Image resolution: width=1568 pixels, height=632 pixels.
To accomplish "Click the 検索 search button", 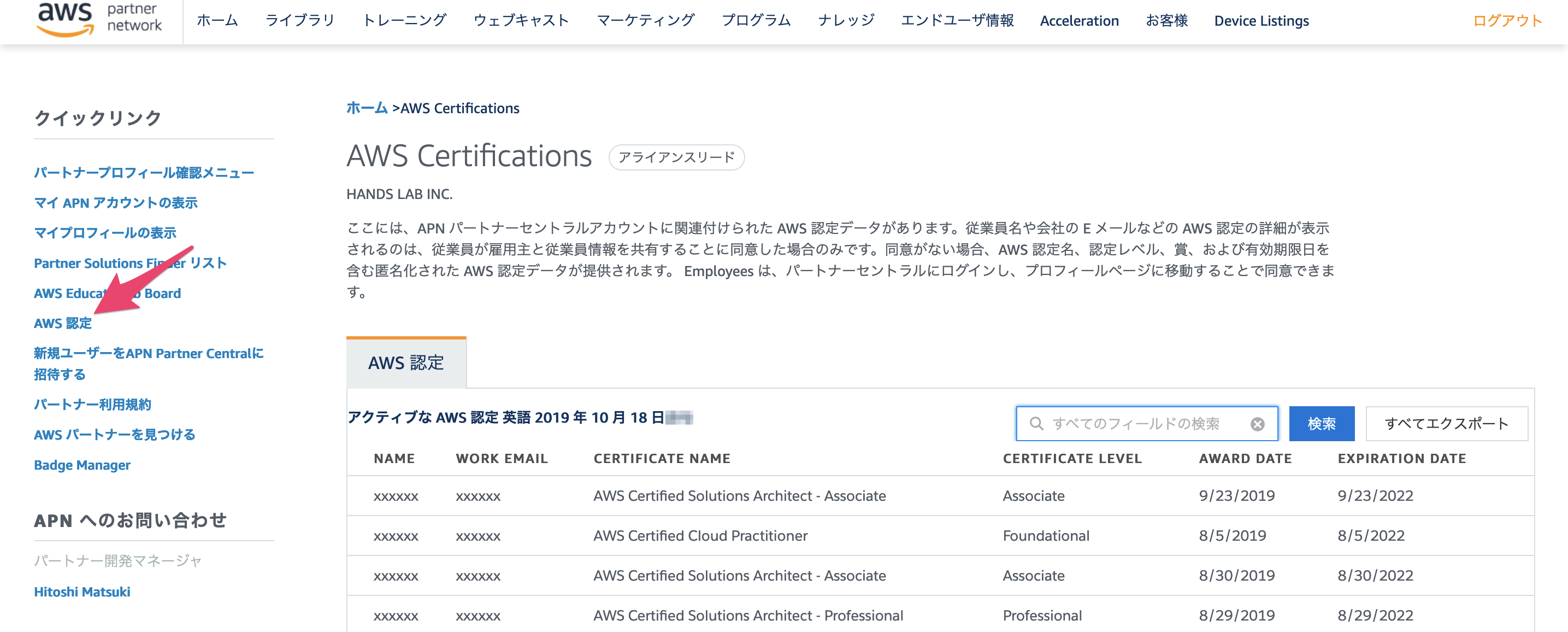I will point(1321,424).
